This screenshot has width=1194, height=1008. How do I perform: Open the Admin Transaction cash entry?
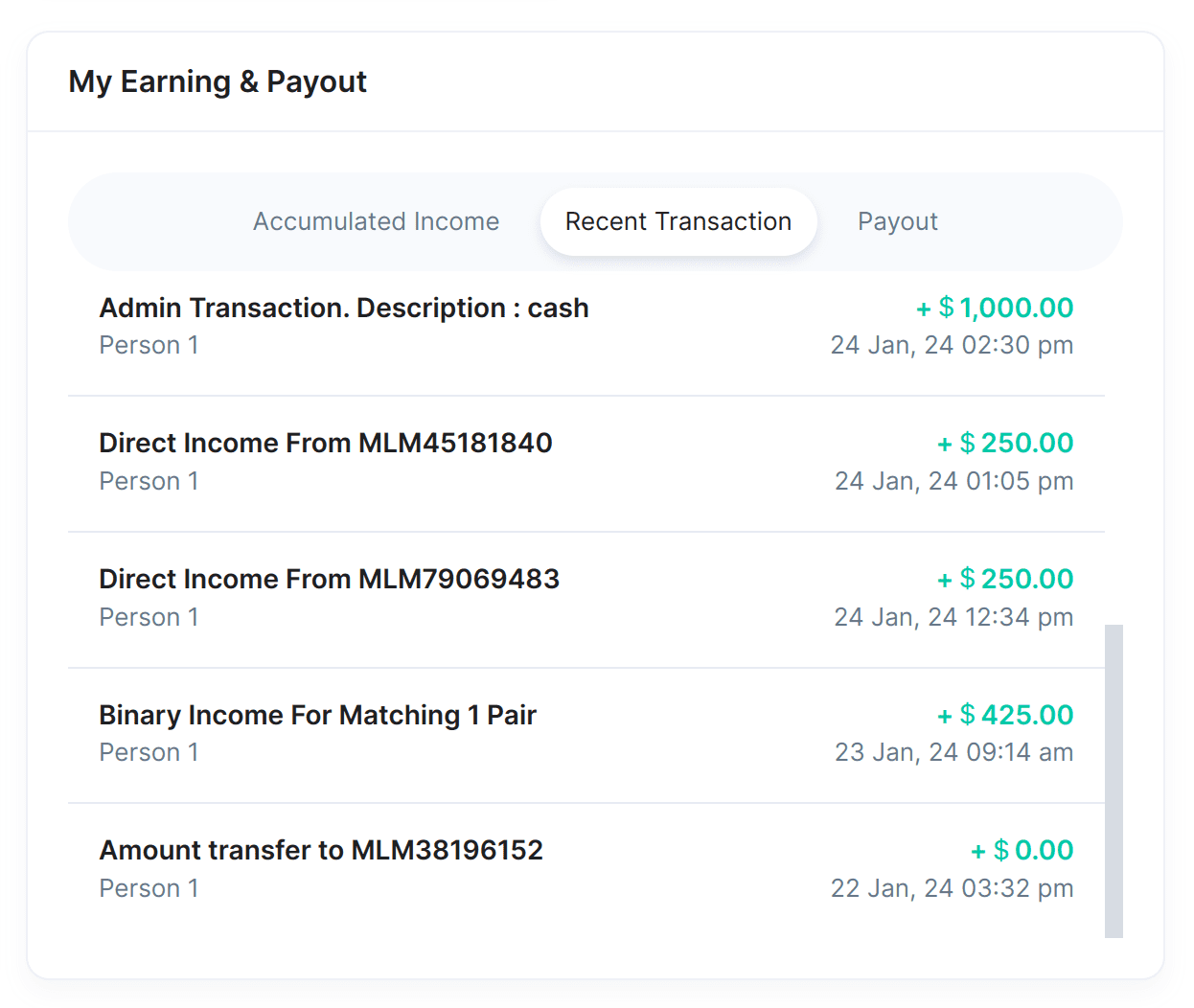pyautogui.click(x=344, y=309)
